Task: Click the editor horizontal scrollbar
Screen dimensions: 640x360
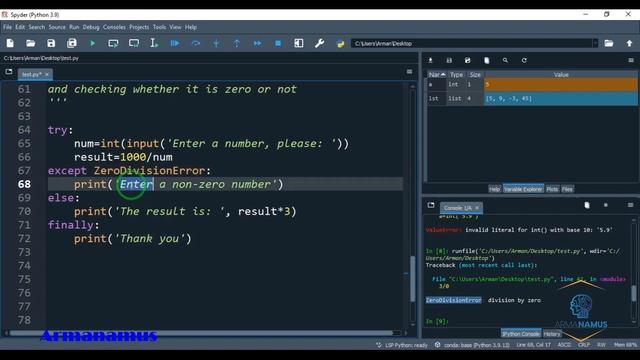Action: (x=202, y=333)
